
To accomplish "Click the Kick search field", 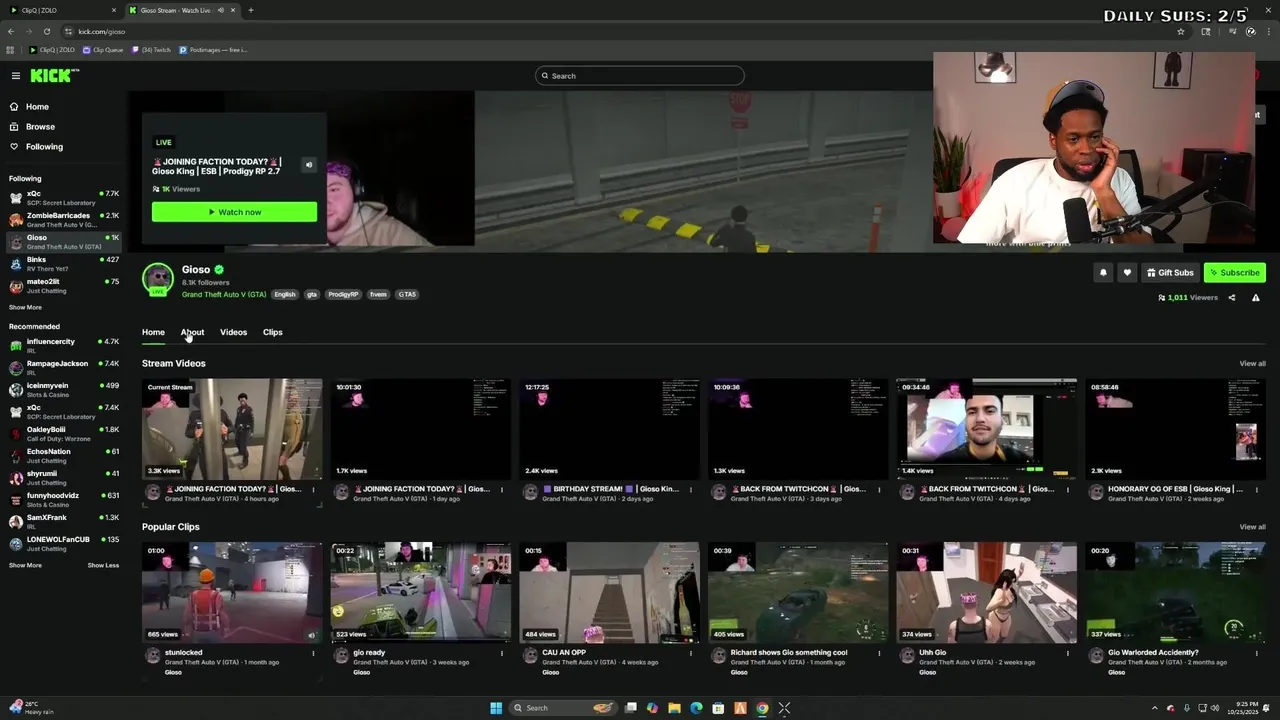I will pyautogui.click(x=640, y=76).
